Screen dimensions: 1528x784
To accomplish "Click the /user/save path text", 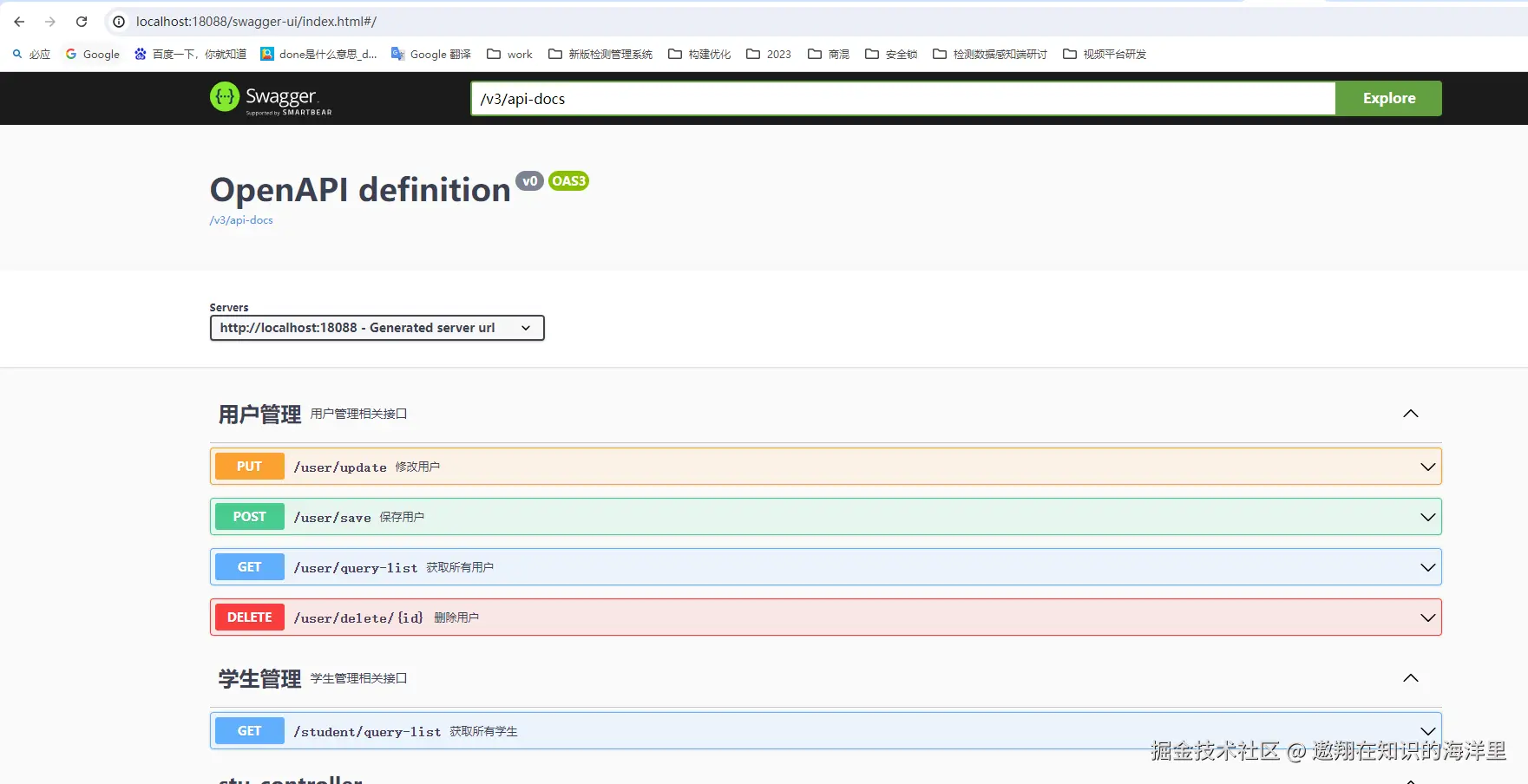I will (332, 518).
